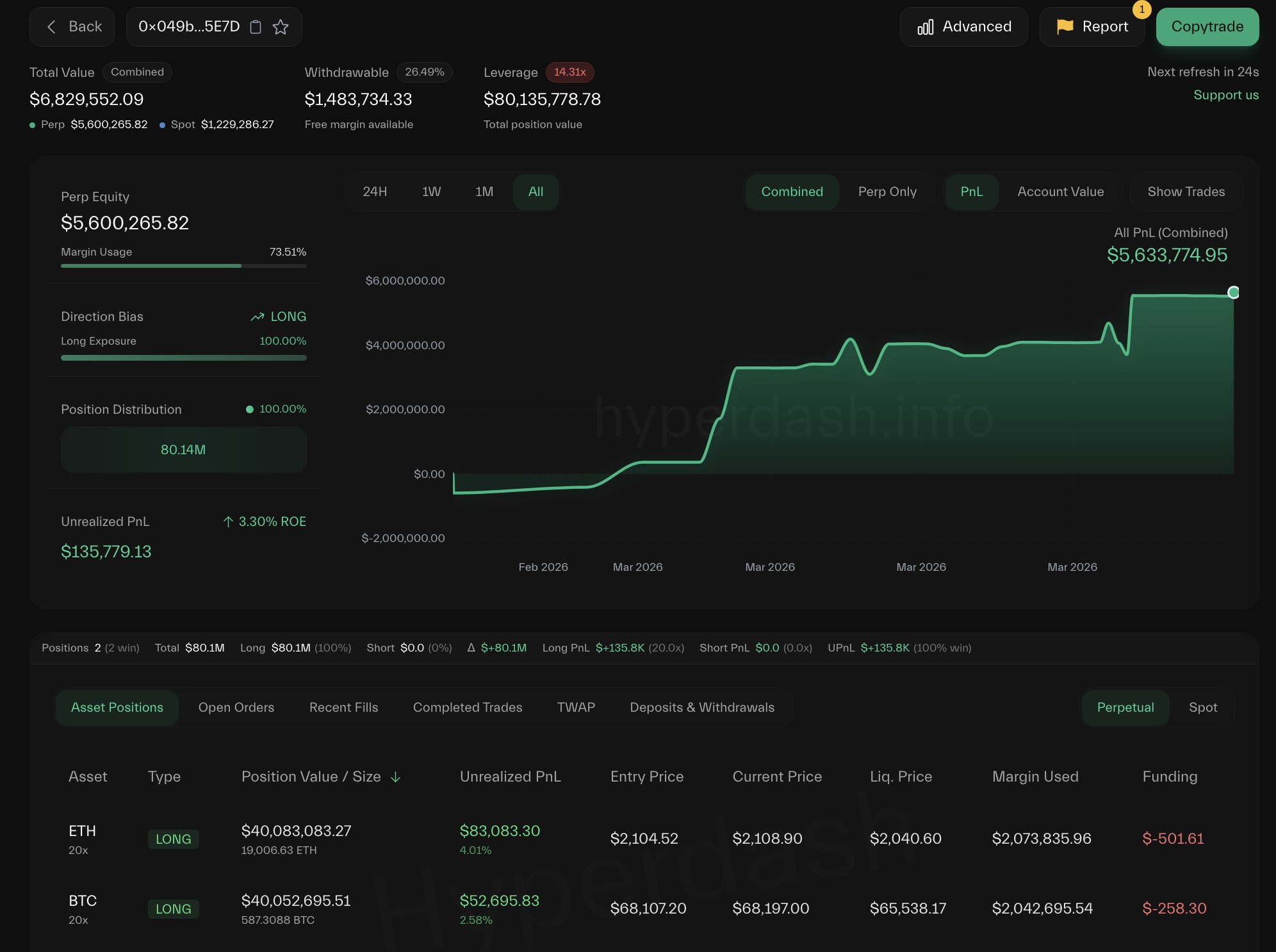Image resolution: width=1276 pixels, height=952 pixels.
Task: Click the notification badge on Report
Action: click(1141, 10)
